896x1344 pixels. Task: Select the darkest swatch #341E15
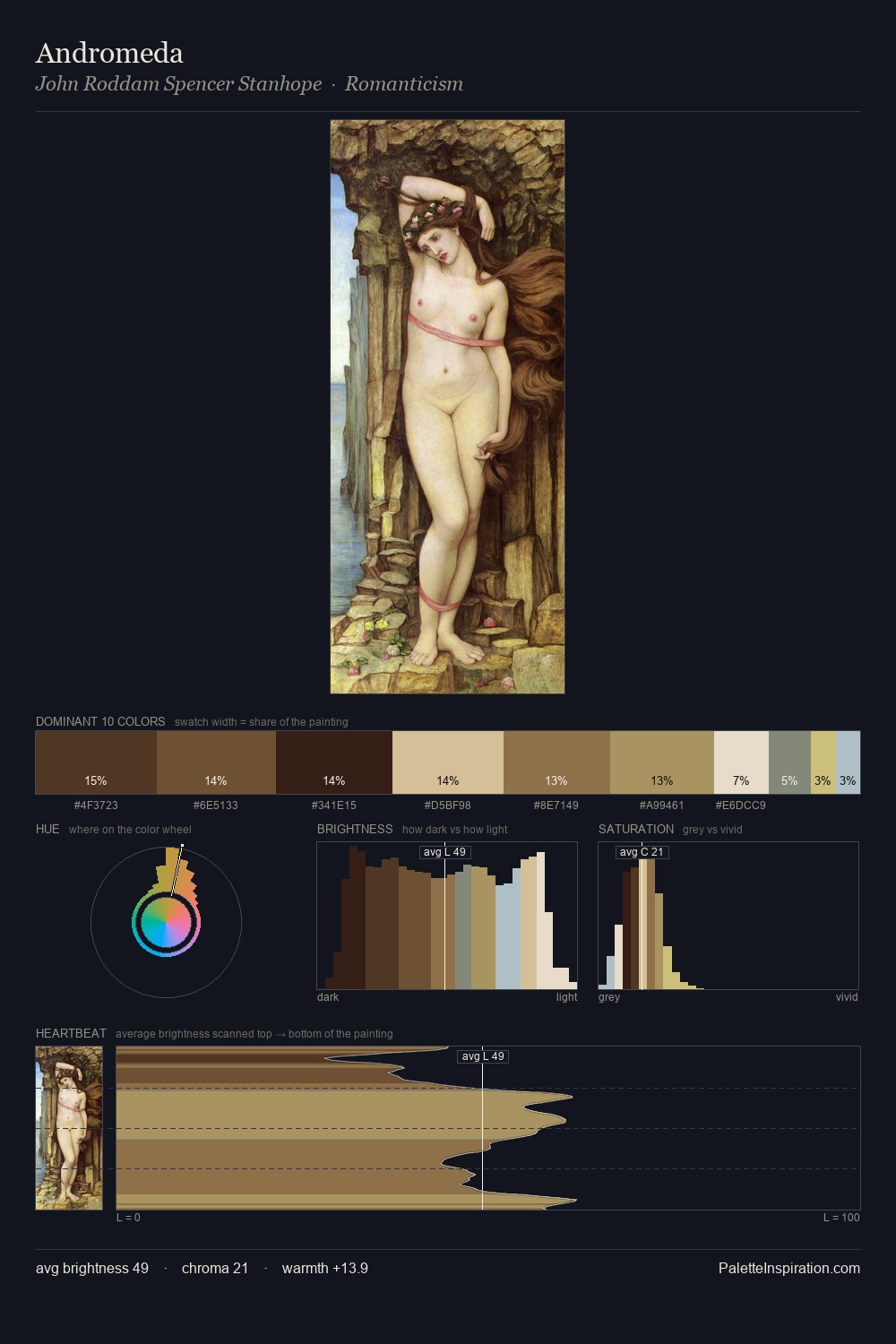334,762
